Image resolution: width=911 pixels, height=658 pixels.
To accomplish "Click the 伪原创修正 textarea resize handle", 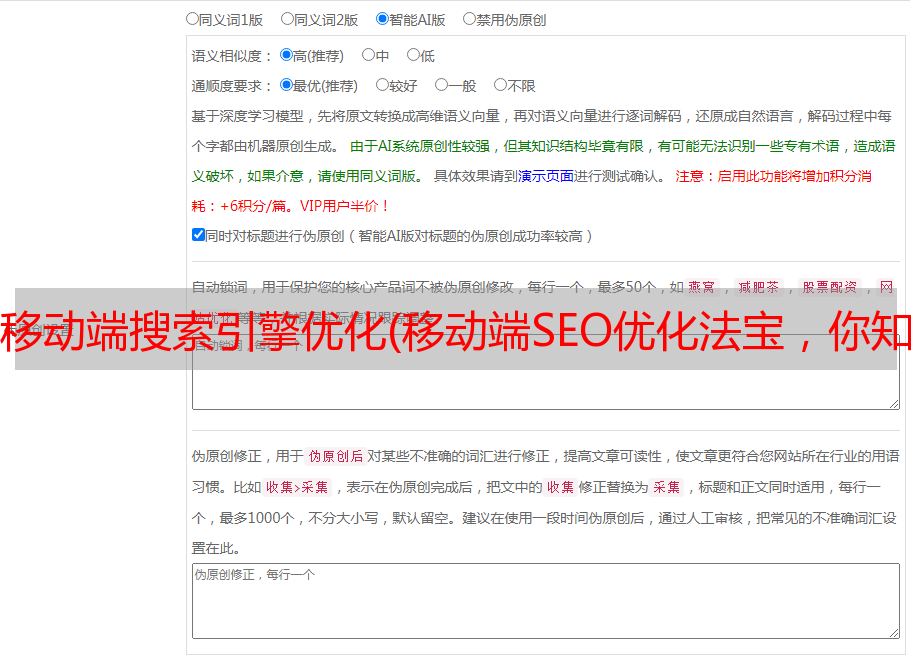I will [x=894, y=634].
